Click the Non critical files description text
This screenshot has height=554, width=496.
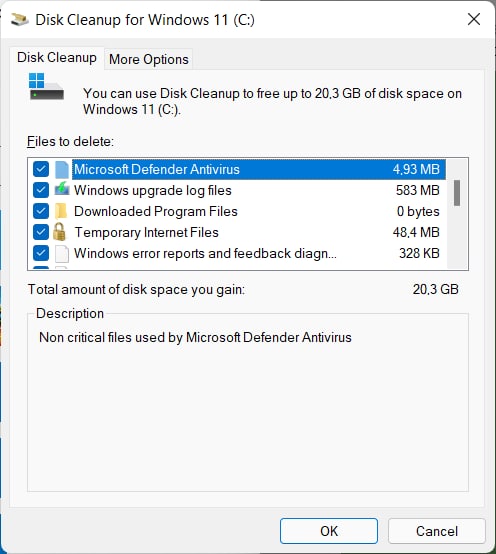(x=195, y=337)
